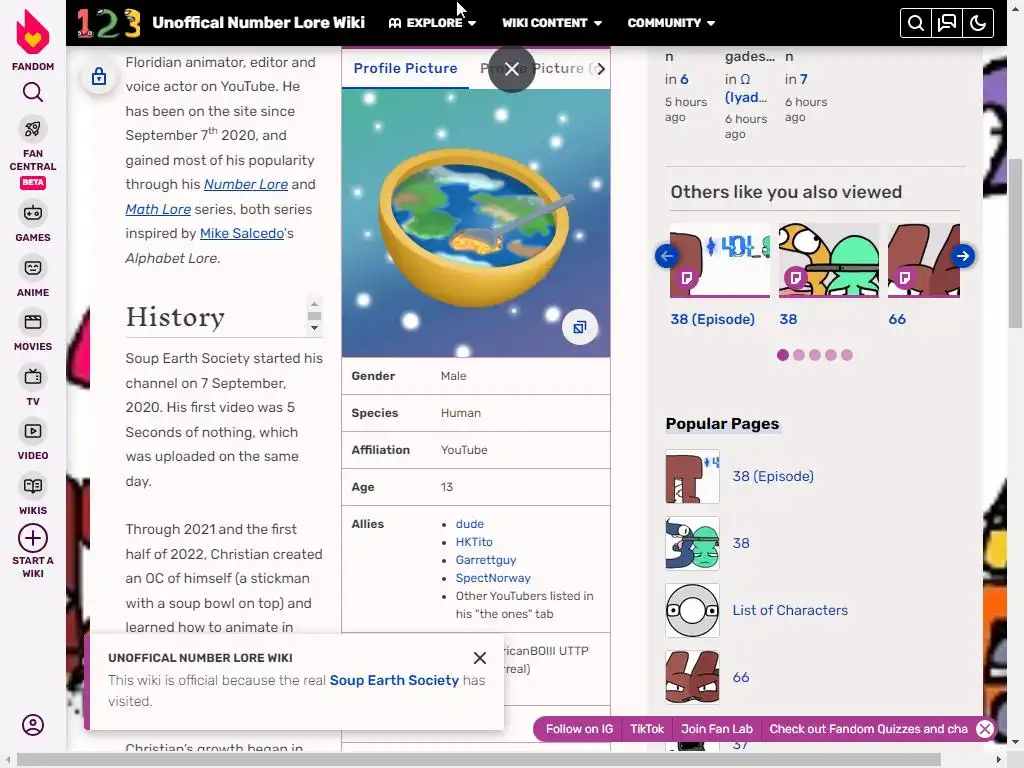Open the Anime section
Screen dimensions: 1024x768
[x=33, y=278]
